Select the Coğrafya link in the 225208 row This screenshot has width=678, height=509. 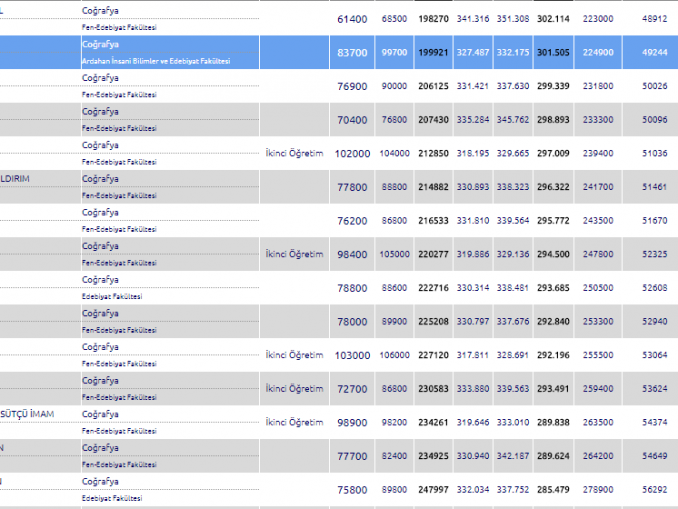coord(100,314)
